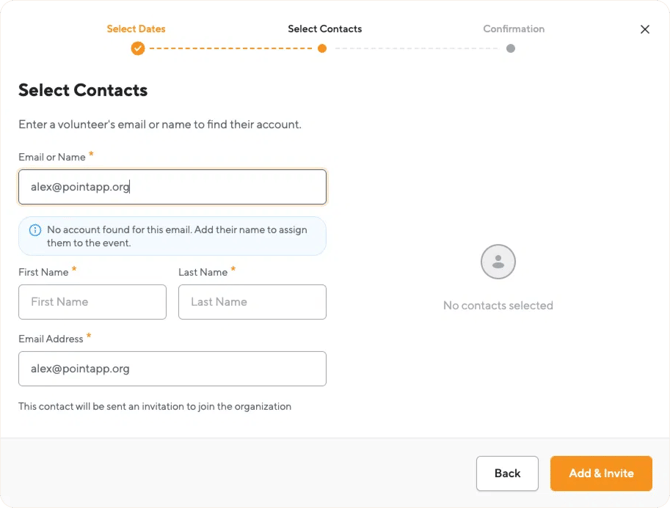Click into the Last Name field
Viewport: 670px width, 508px height.
[252, 302]
